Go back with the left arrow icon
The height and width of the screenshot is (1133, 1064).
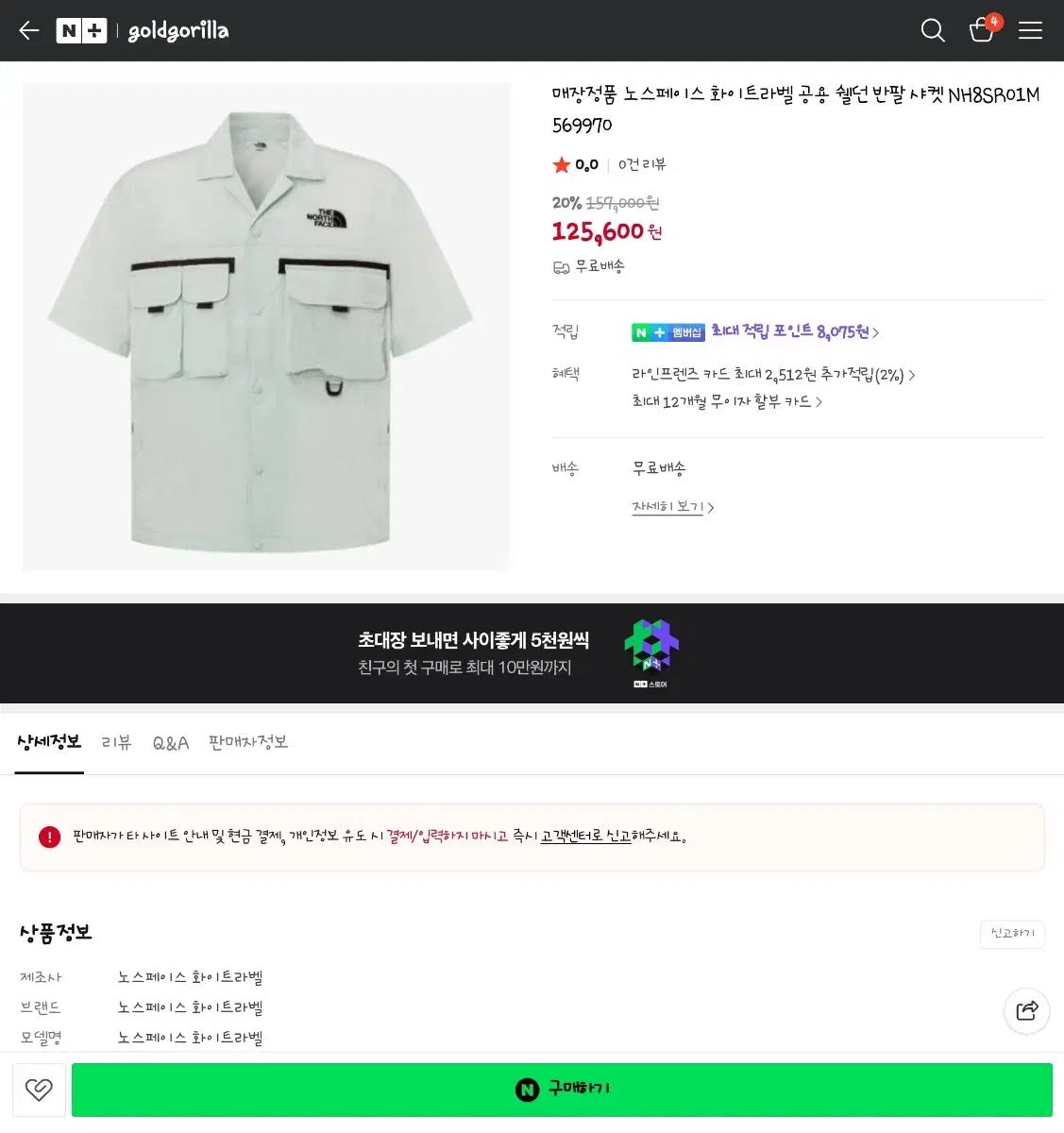(29, 30)
